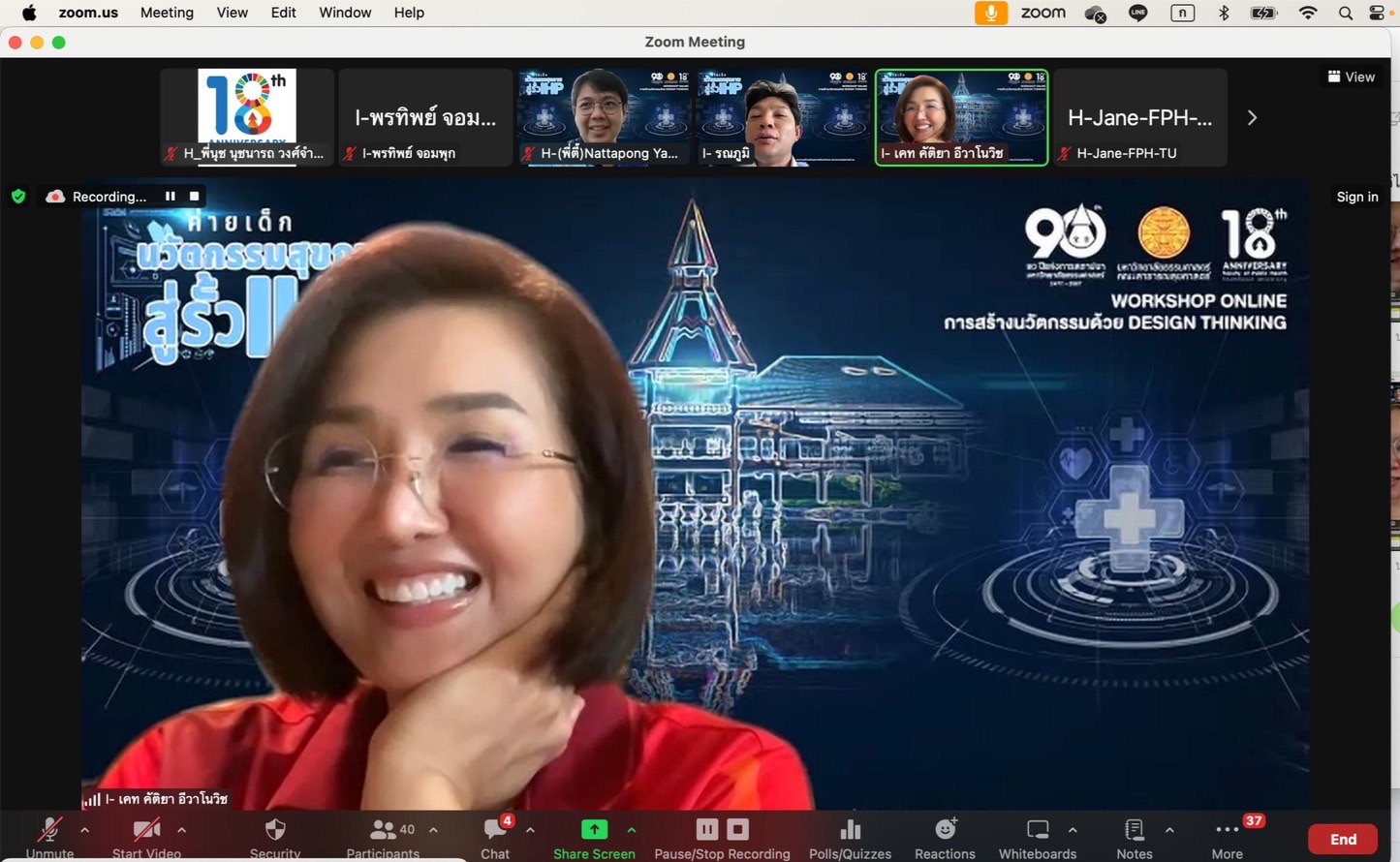This screenshot has width=1400, height=862.
Task: Click the green Share Screen icon
Action: (594, 830)
